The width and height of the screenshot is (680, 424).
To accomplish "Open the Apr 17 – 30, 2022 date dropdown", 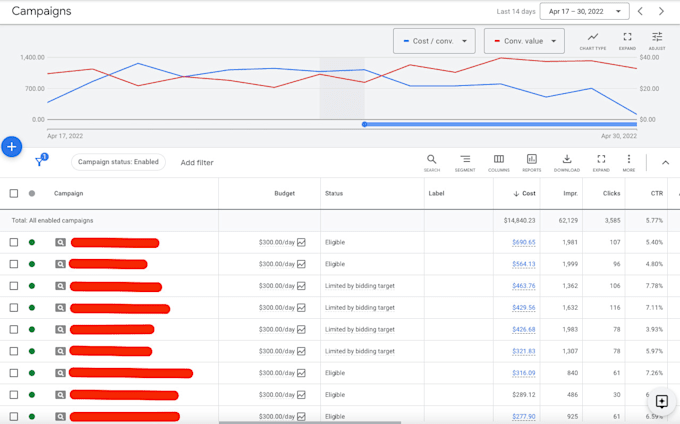I will [584, 11].
